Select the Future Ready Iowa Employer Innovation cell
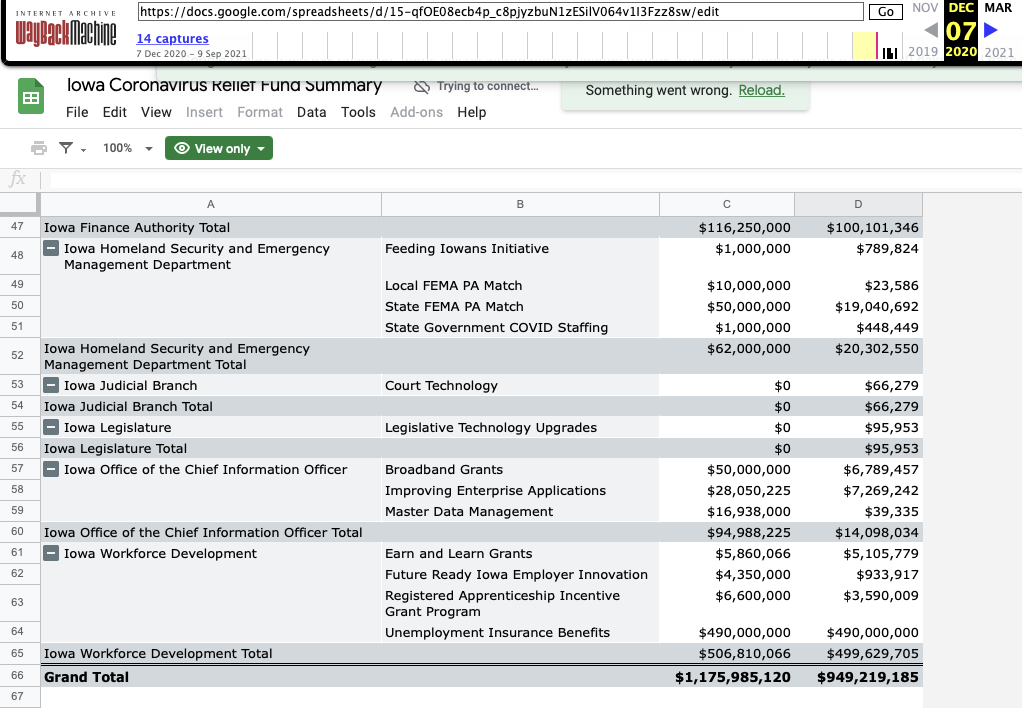 [520, 574]
